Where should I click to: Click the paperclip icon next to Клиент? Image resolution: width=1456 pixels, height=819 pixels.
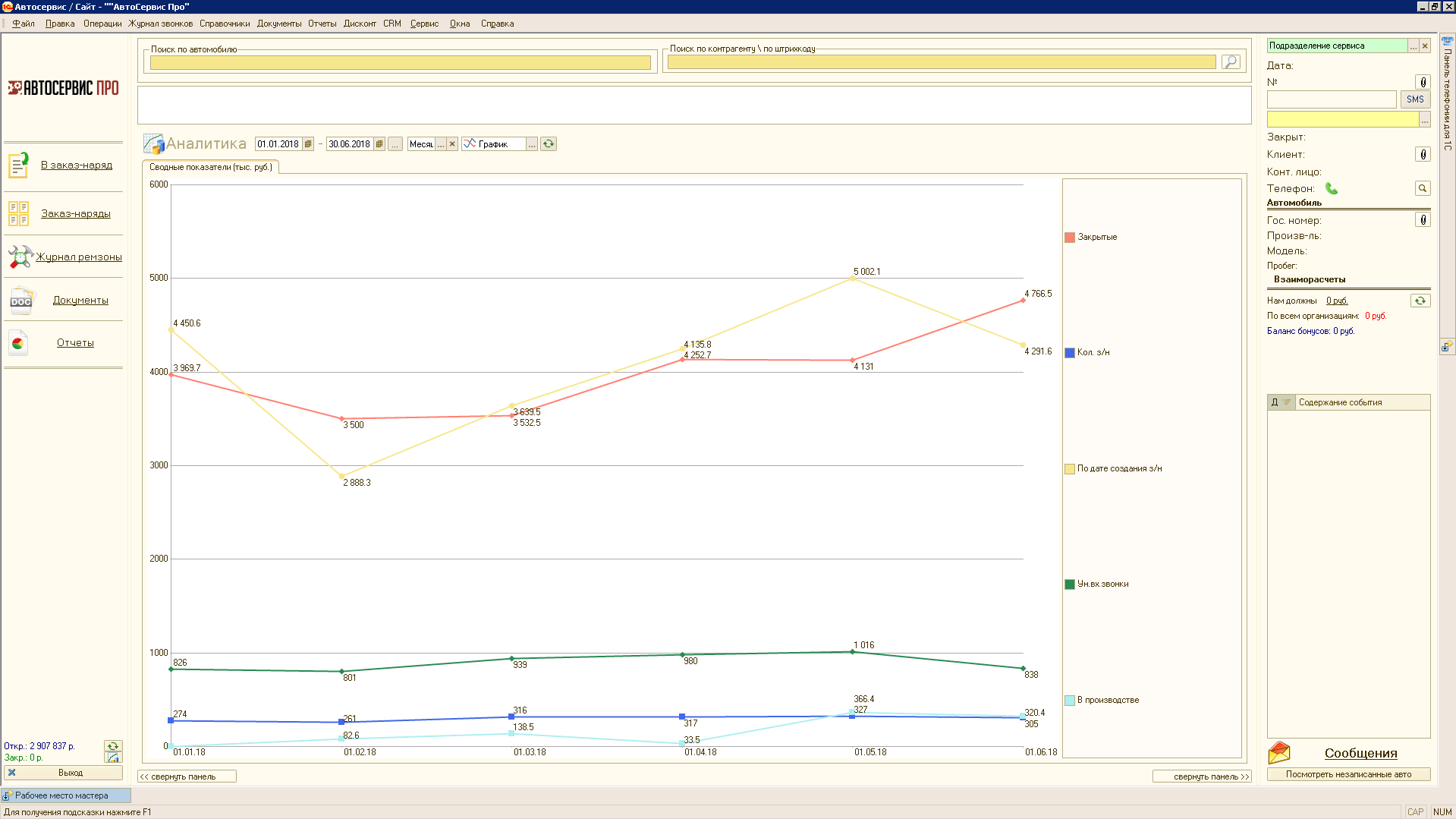pos(1423,155)
